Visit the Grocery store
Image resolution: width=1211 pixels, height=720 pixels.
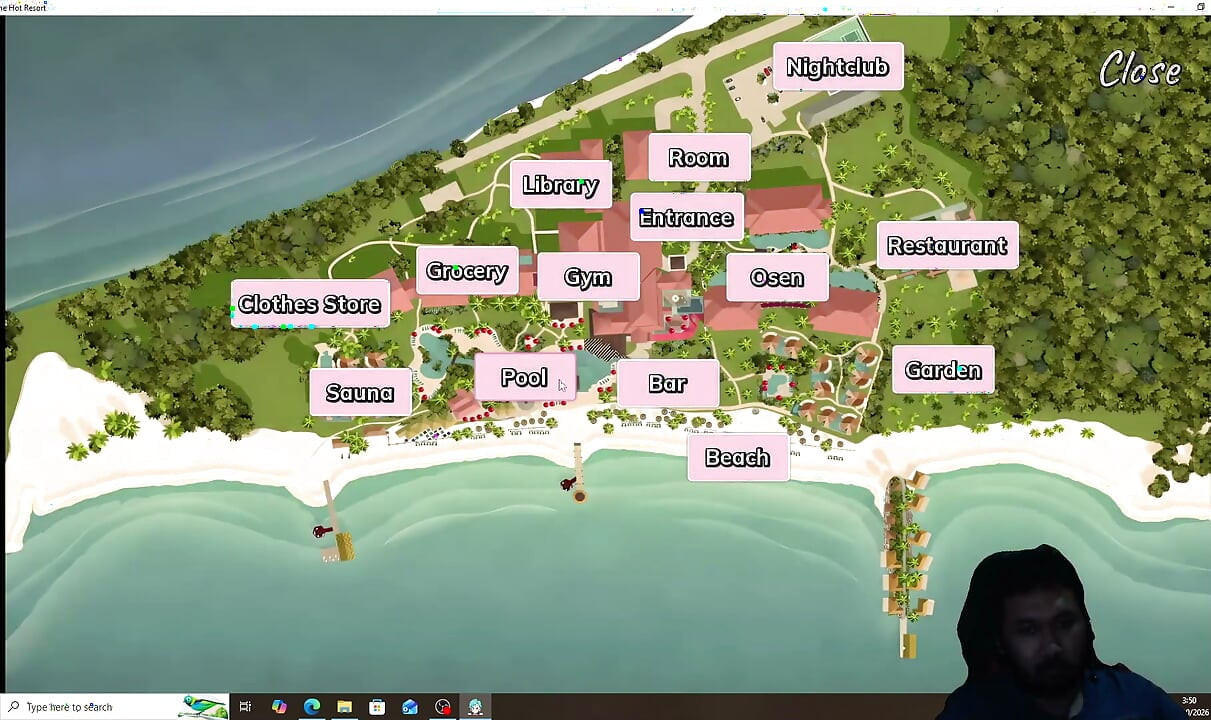pos(467,271)
